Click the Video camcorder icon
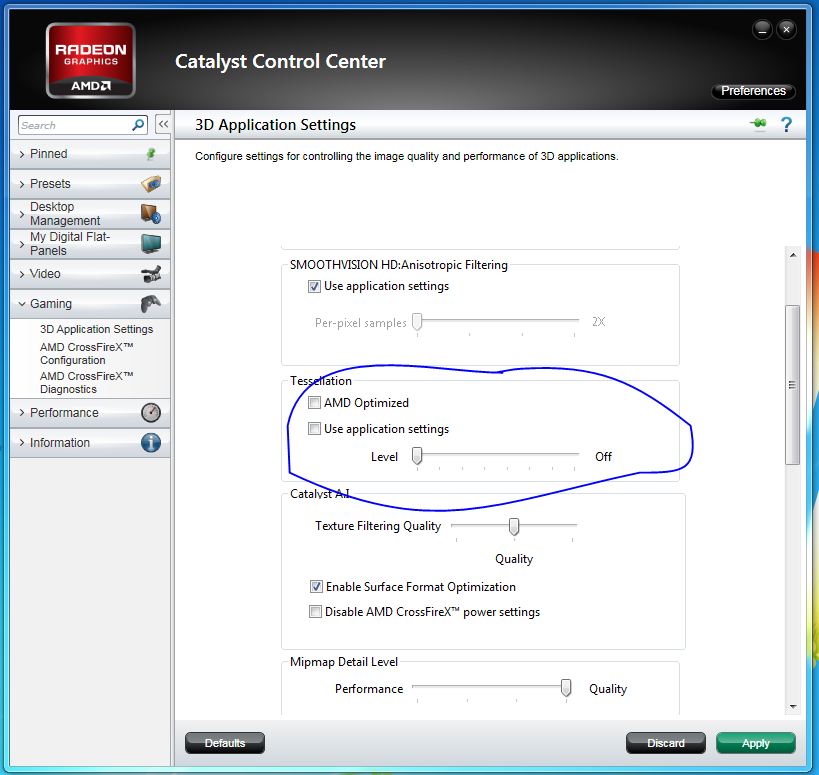The width and height of the screenshot is (819, 775). [x=151, y=274]
